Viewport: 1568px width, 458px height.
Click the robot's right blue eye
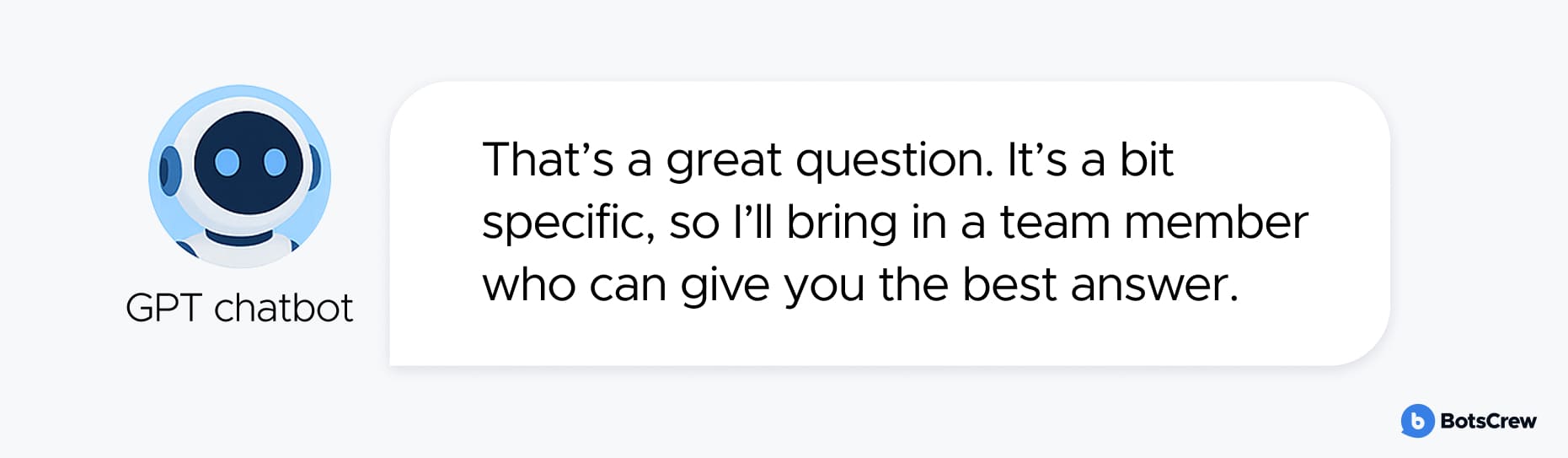click(275, 161)
